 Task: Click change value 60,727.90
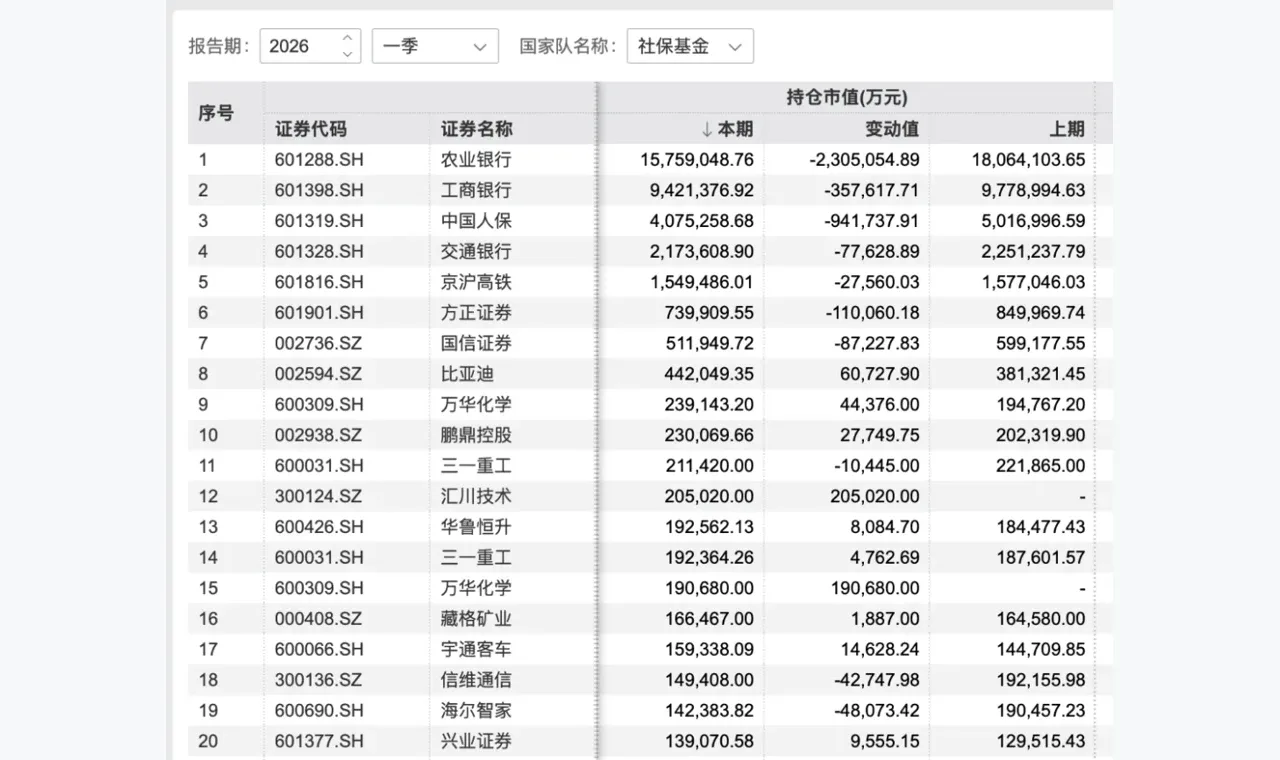[879, 374]
